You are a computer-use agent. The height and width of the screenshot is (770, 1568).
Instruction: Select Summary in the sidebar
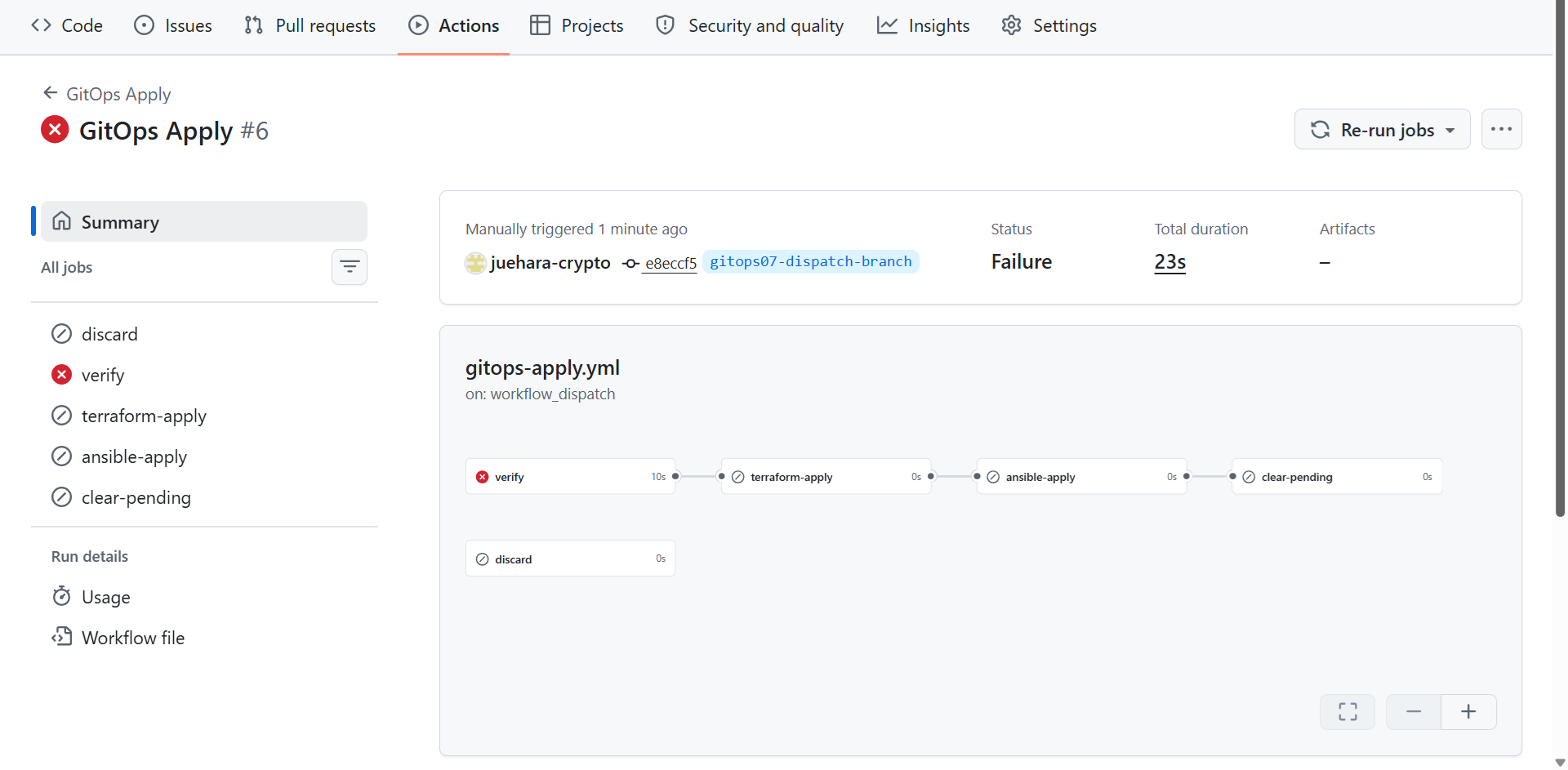[204, 221]
